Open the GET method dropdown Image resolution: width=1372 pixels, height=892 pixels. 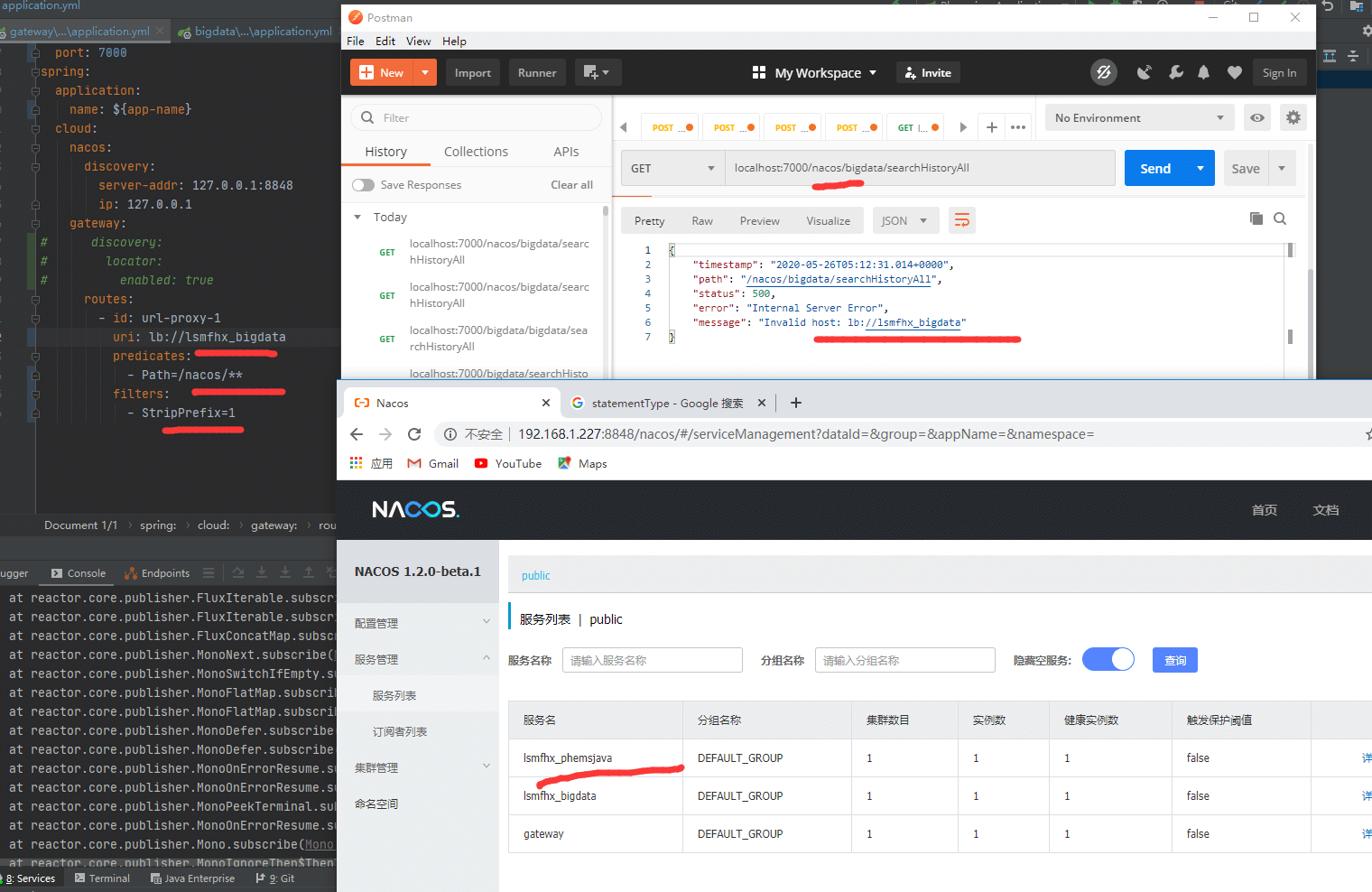pyautogui.click(x=672, y=169)
